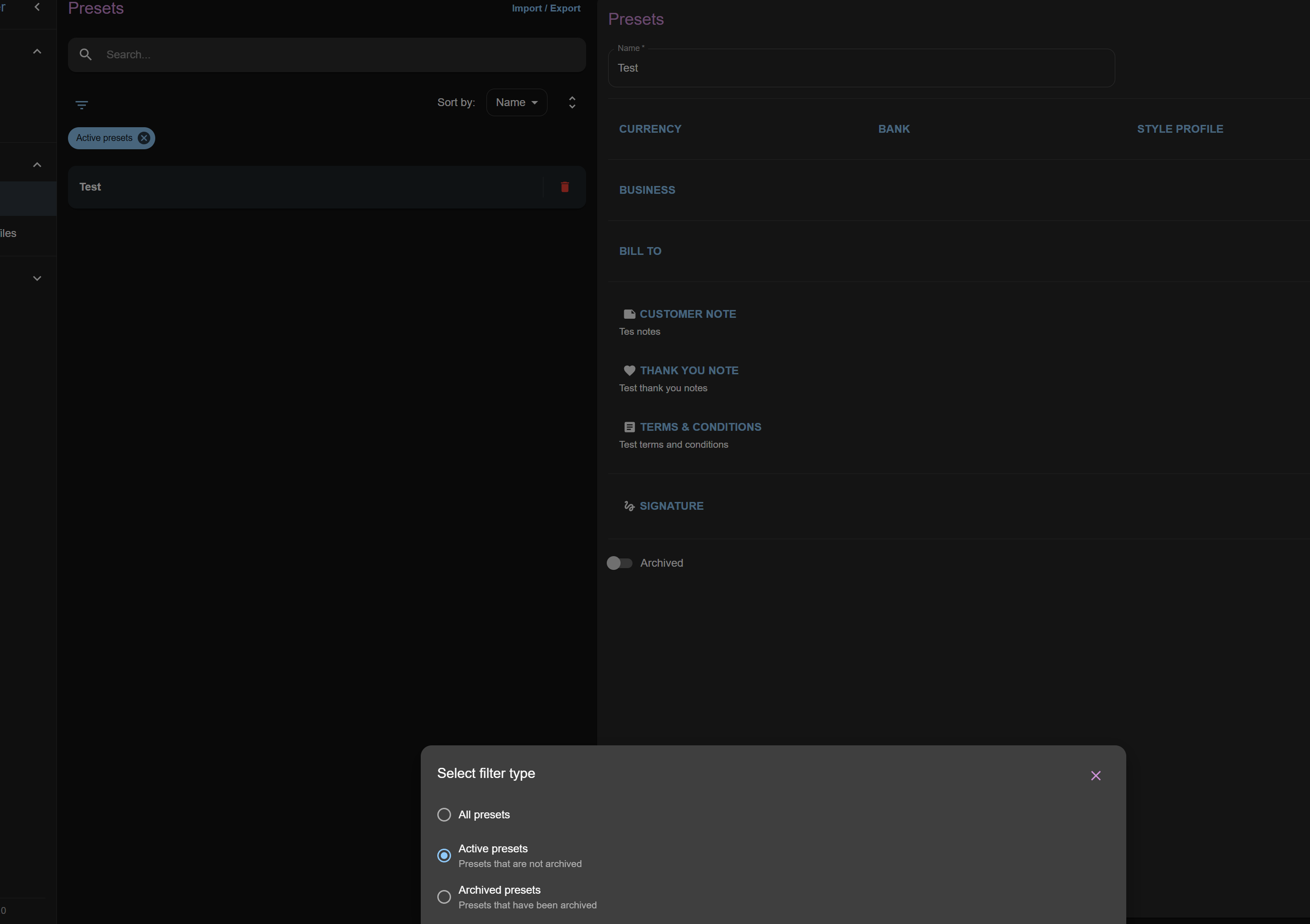Viewport: 1310px width, 924px height.
Task: Click the Import / Export link
Action: (546, 9)
